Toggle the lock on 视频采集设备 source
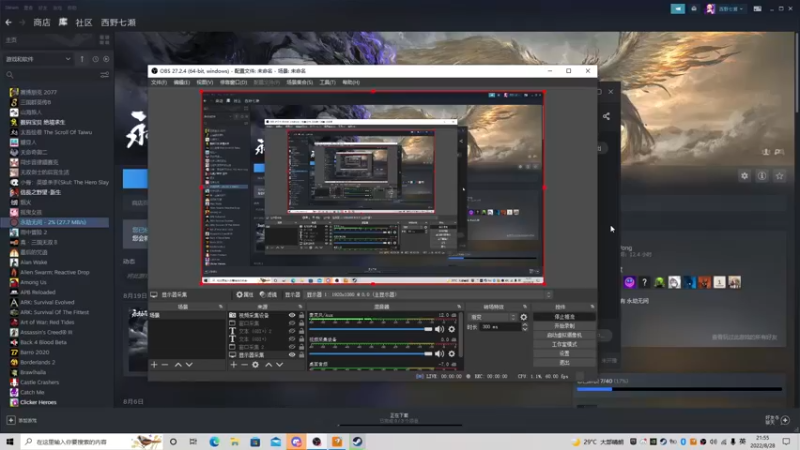The height and width of the screenshot is (450, 800). pyautogui.click(x=301, y=315)
